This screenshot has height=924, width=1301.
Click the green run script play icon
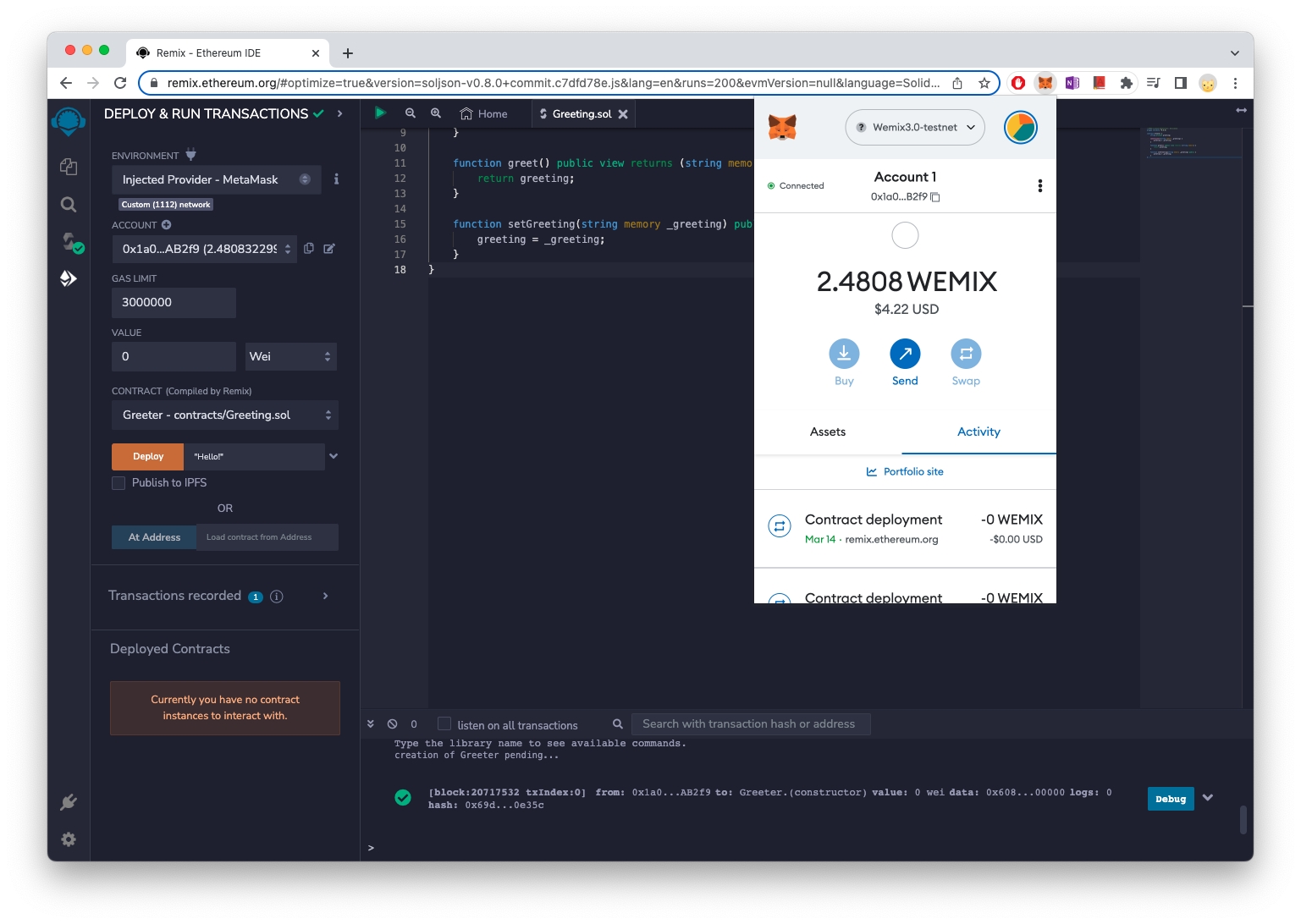pyautogui.click(x=380, y=113)
